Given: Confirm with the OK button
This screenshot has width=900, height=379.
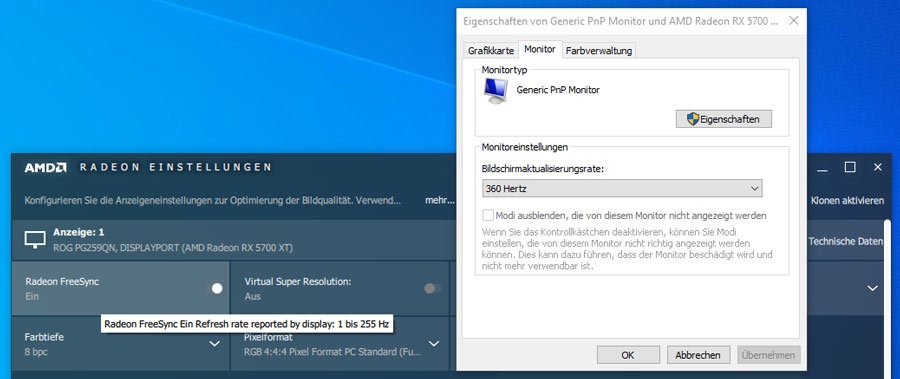Looking at the screenshot, I should pos(628,355).
